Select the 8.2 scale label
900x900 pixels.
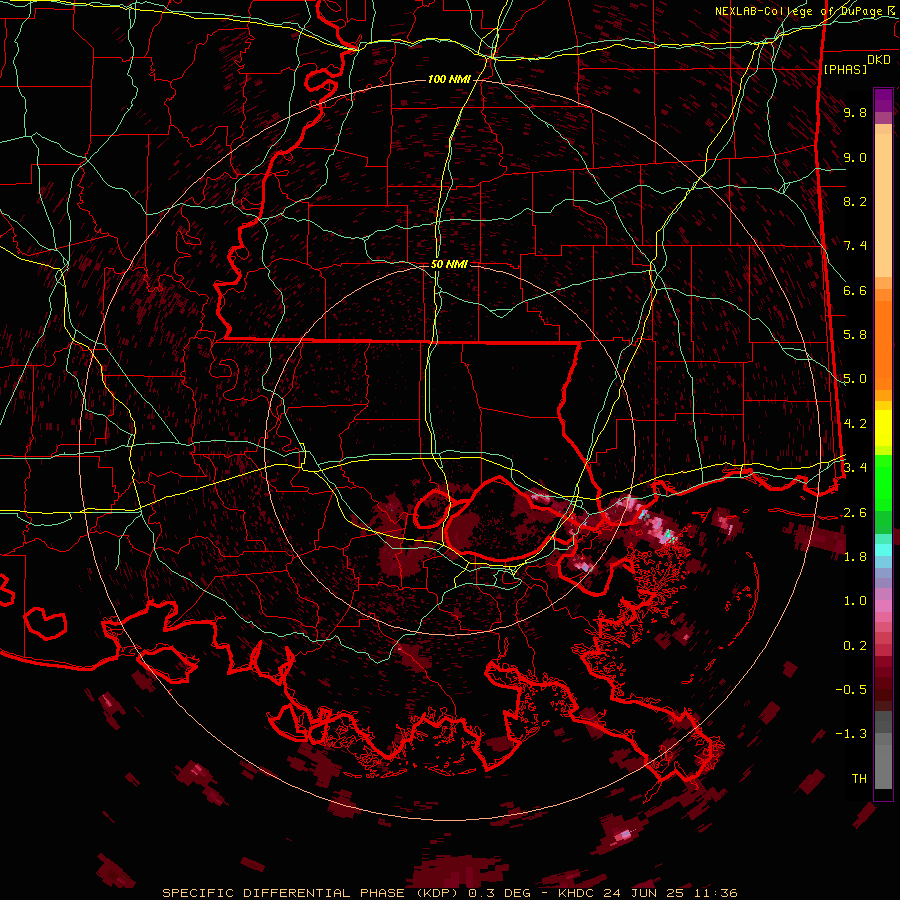pyautogui.click(x=855, y=201)
